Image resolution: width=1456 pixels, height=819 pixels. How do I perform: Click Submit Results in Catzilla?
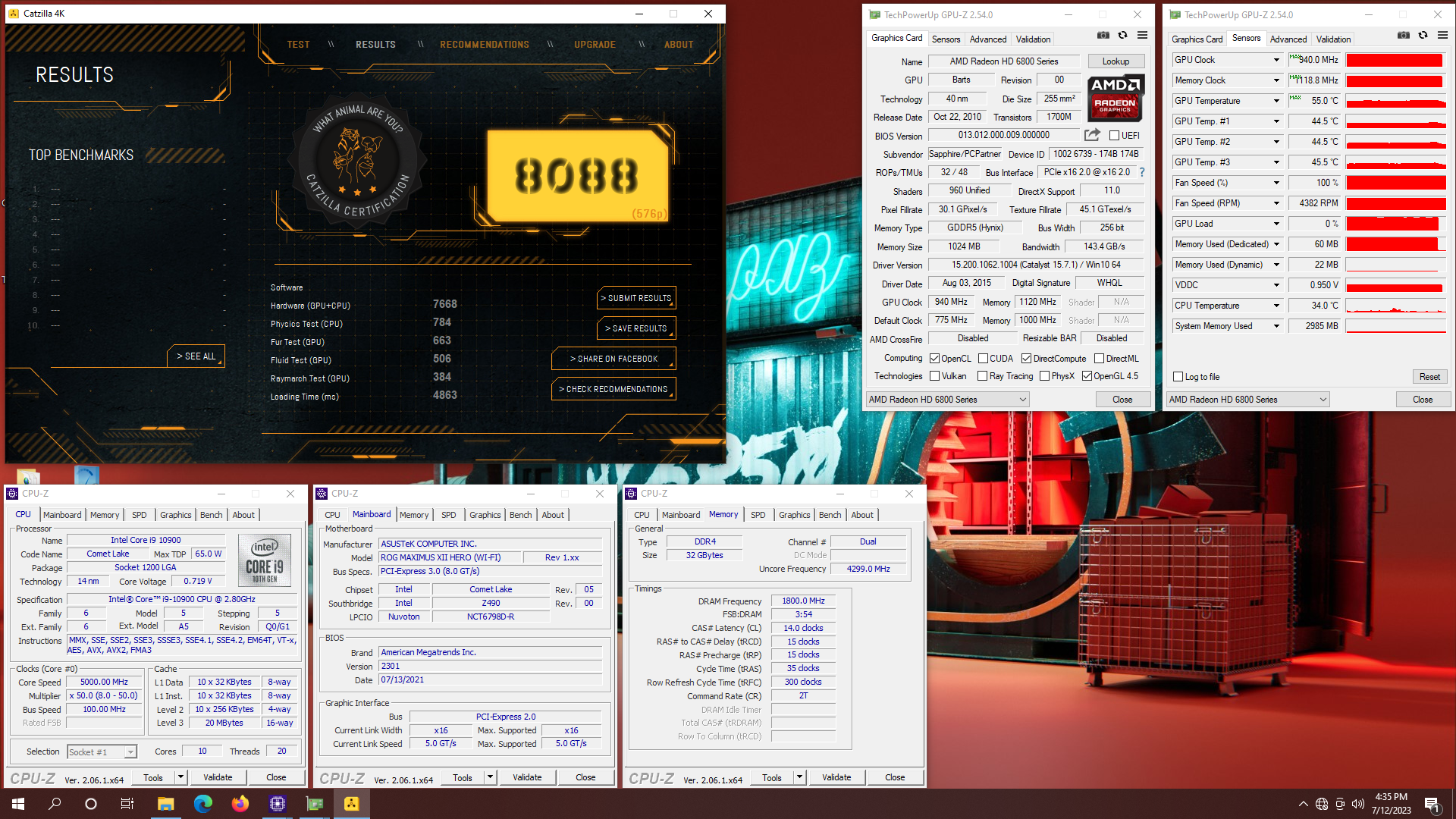tap(636, 298)
